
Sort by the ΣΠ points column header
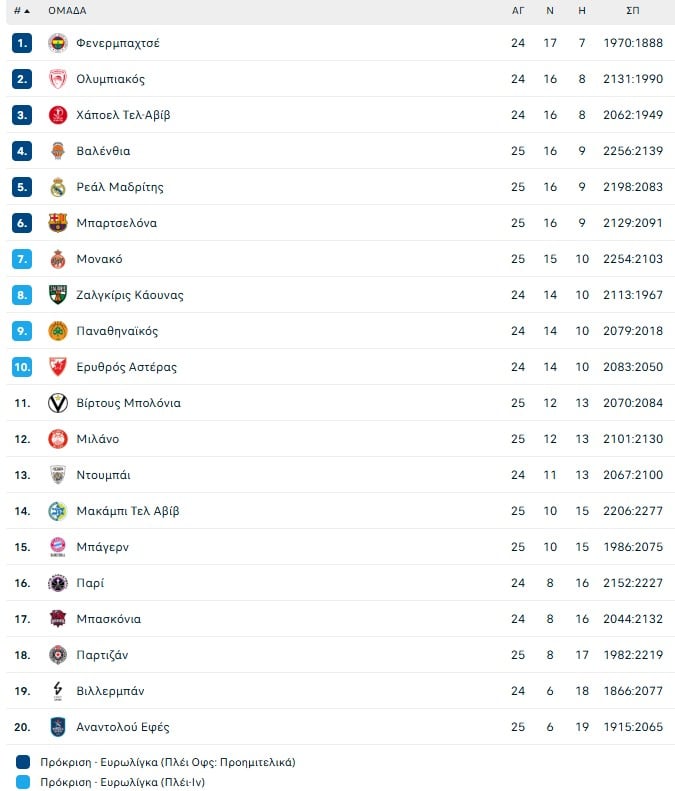[x=633, y=11]
